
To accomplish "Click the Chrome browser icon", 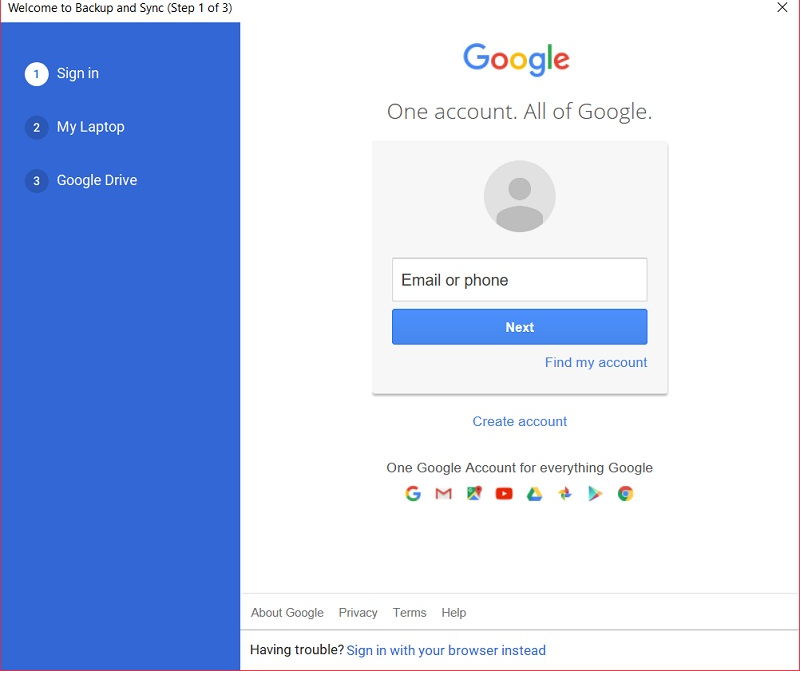I will [x=625, y=494].
